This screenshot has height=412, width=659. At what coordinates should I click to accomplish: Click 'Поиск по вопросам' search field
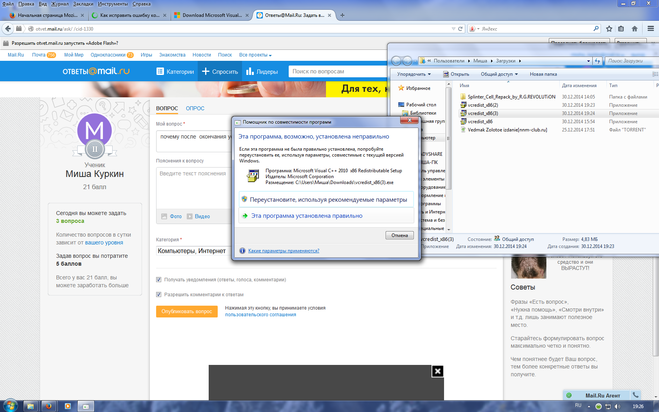338,71
